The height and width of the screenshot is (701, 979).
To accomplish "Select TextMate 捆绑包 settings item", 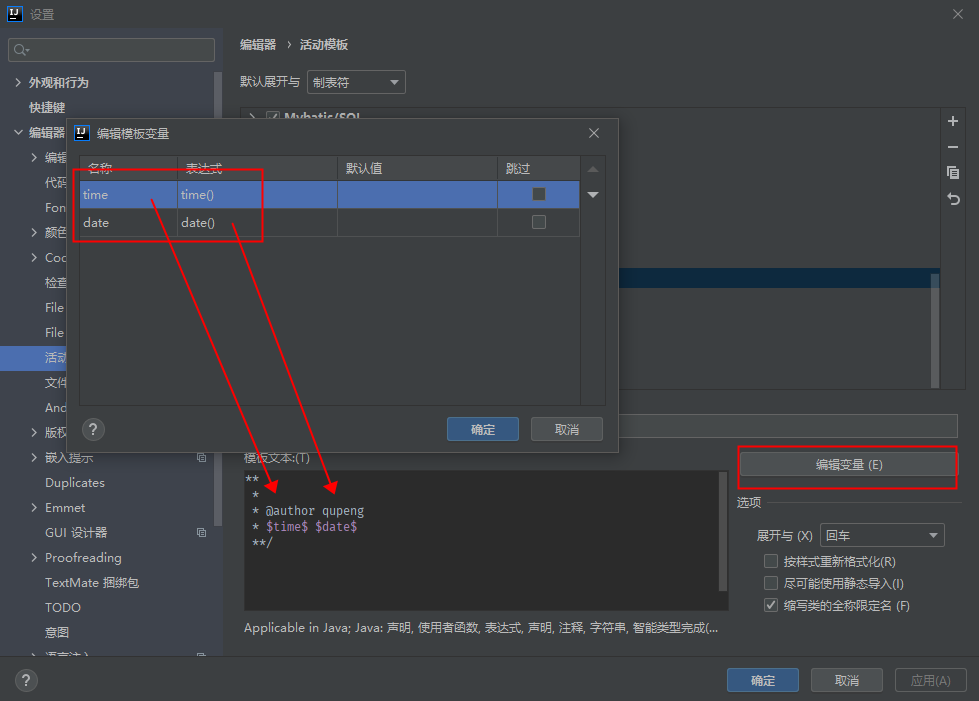I will coord(92,582).
